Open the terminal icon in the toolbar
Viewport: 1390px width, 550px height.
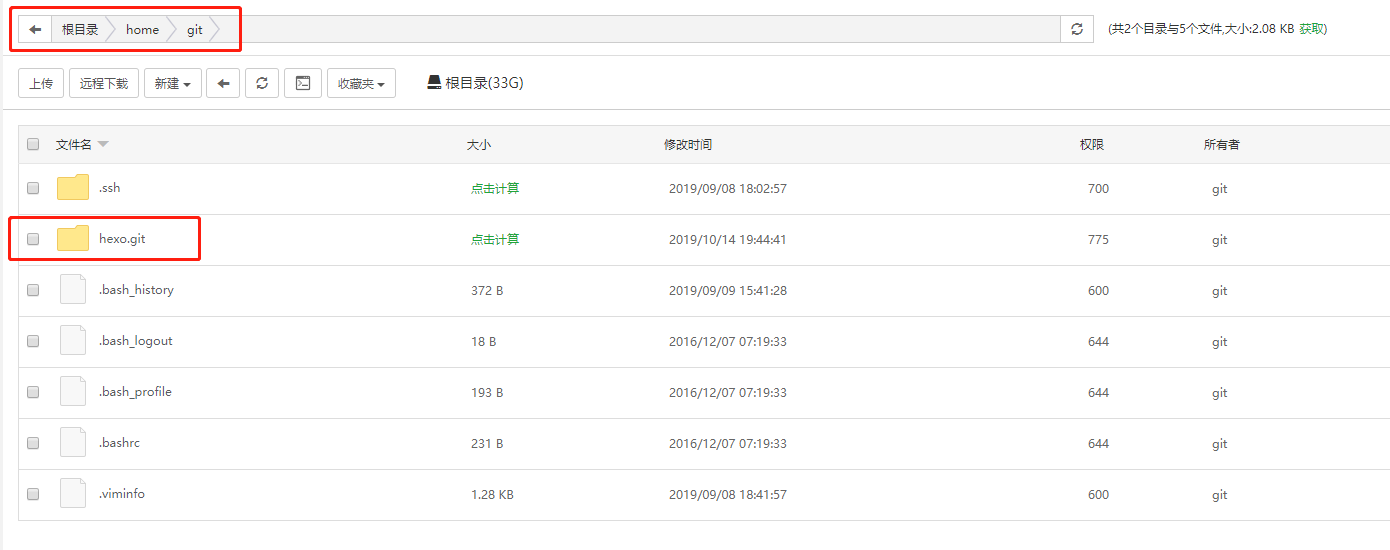[302, 84]
